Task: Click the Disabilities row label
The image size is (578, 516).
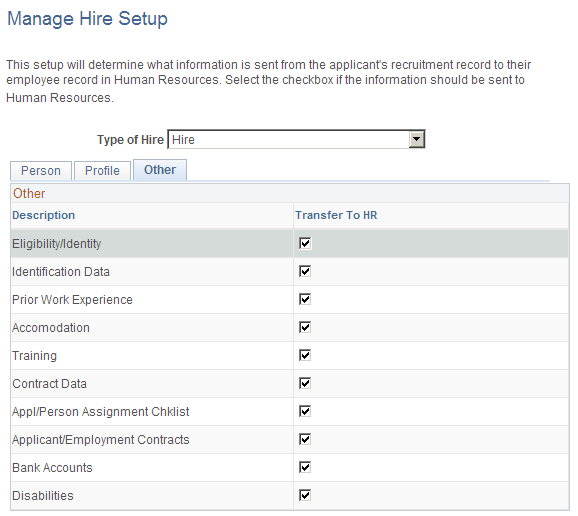Action: (43, 496)
